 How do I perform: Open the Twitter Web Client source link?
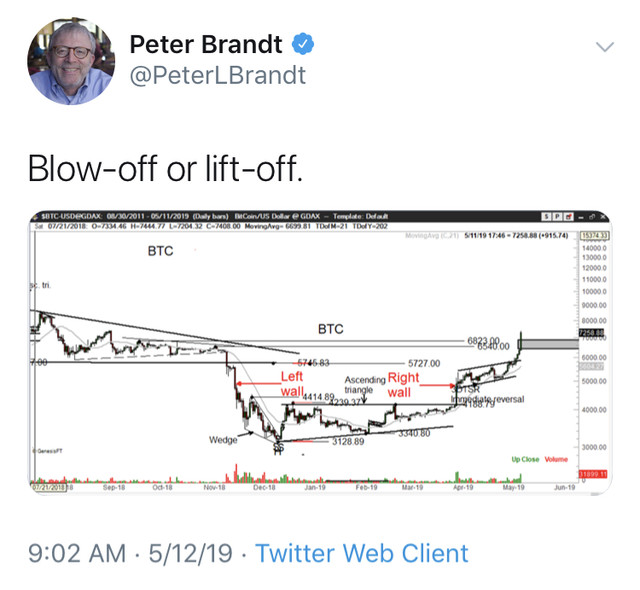click(362, 553)
